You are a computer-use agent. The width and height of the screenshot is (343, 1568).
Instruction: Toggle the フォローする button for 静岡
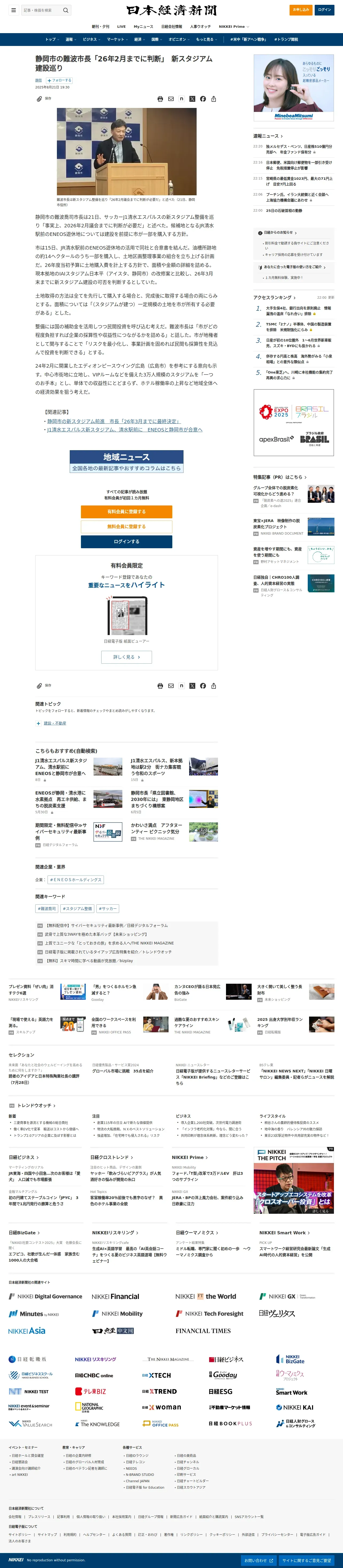[60, 80]
